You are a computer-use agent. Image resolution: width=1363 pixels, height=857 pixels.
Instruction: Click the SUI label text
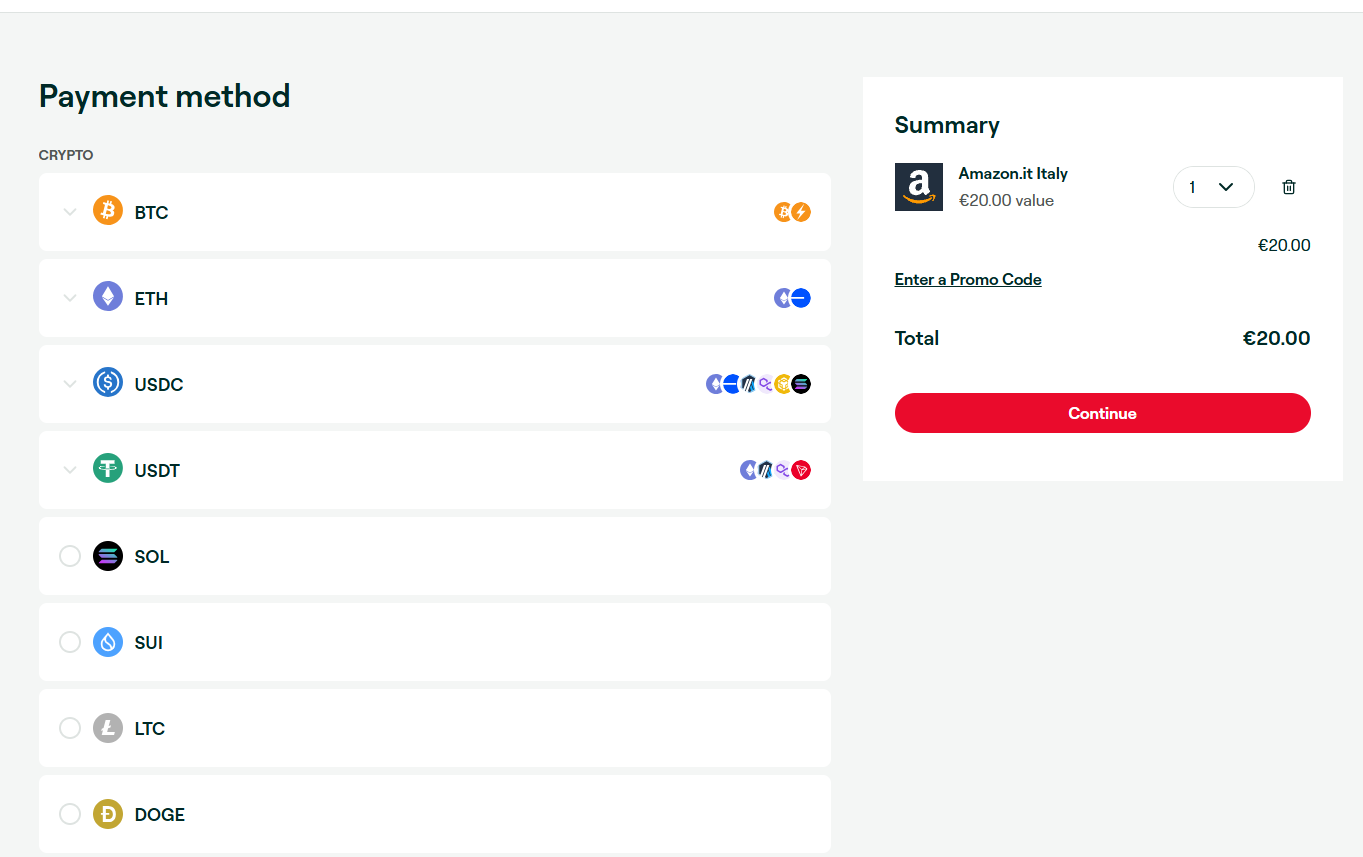(x=149, y=642)
